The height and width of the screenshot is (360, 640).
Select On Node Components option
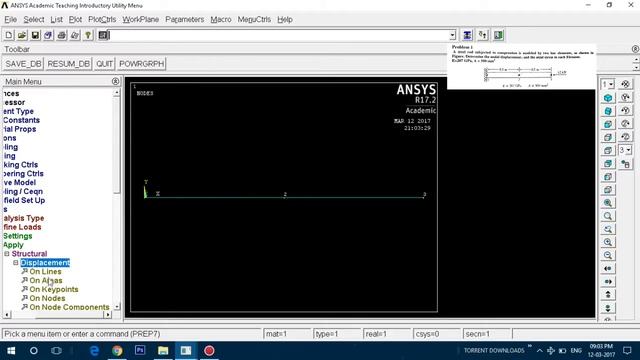click(x=69, y=307)
